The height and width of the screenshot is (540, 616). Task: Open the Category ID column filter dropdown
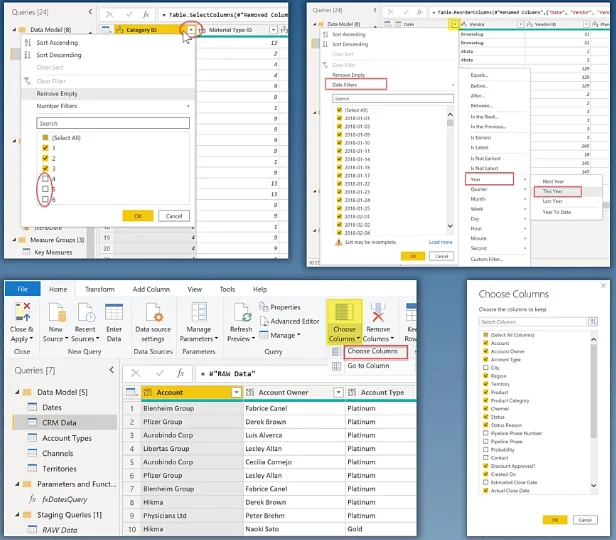[x=191, y=30]
